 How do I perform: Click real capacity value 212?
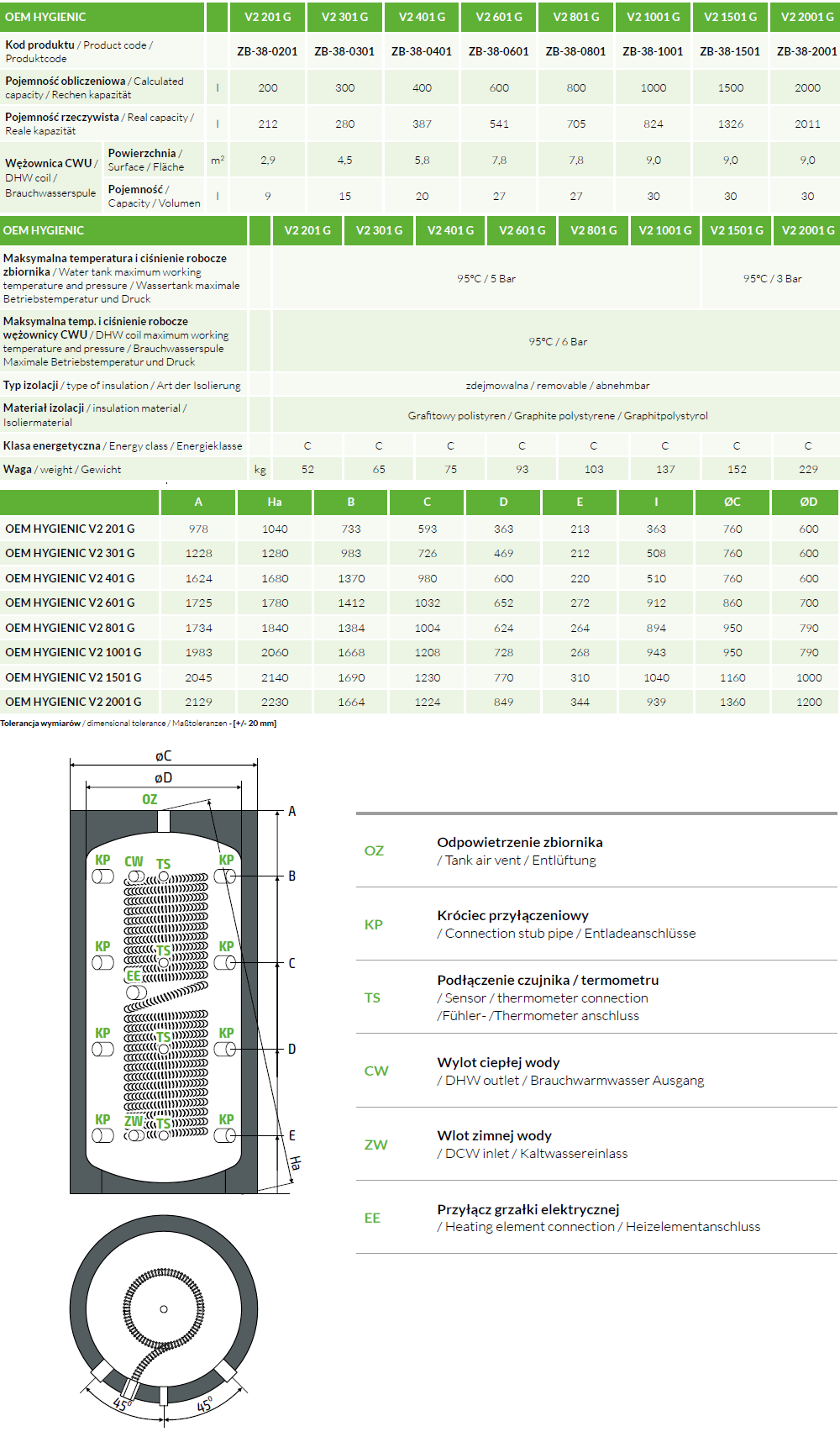point(268,124)
